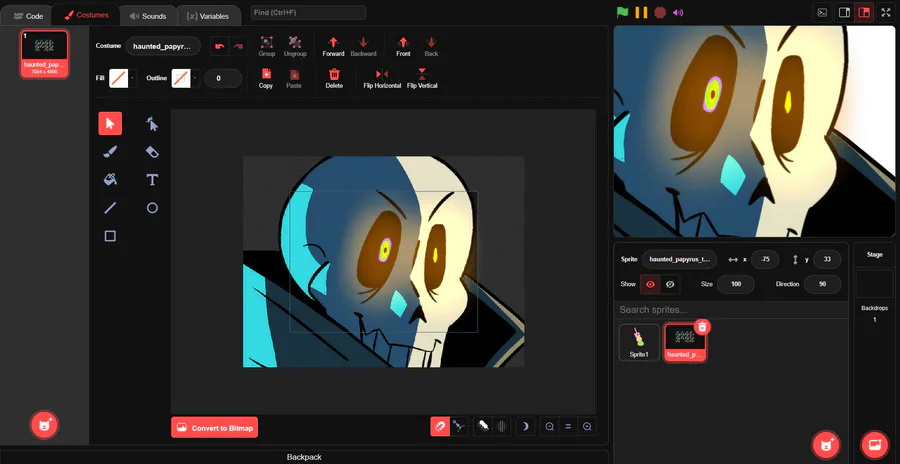This screenshot has height=464, width=900.
Task: Open the Code tab
Action: (28, 16)
